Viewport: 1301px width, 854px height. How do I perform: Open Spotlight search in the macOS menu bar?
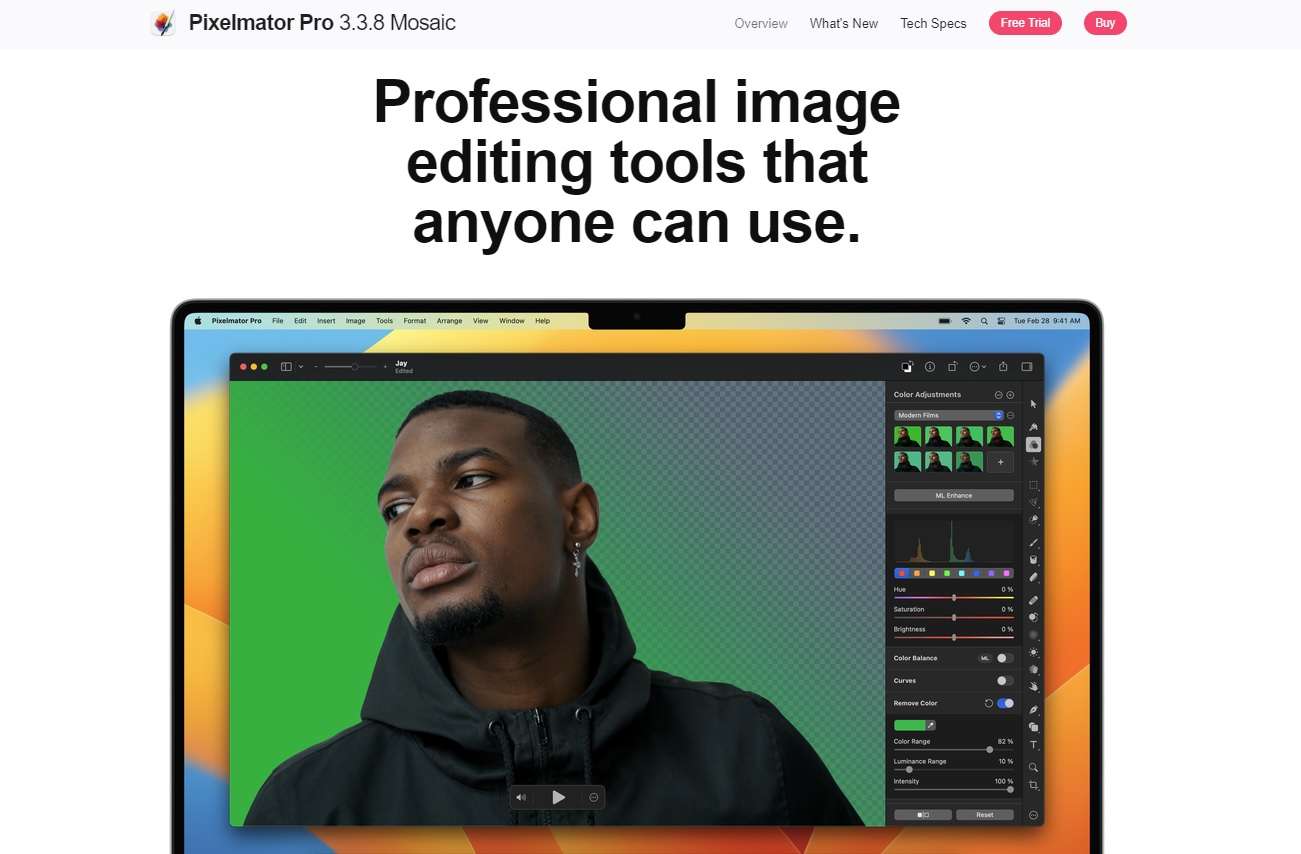point(984,321)
